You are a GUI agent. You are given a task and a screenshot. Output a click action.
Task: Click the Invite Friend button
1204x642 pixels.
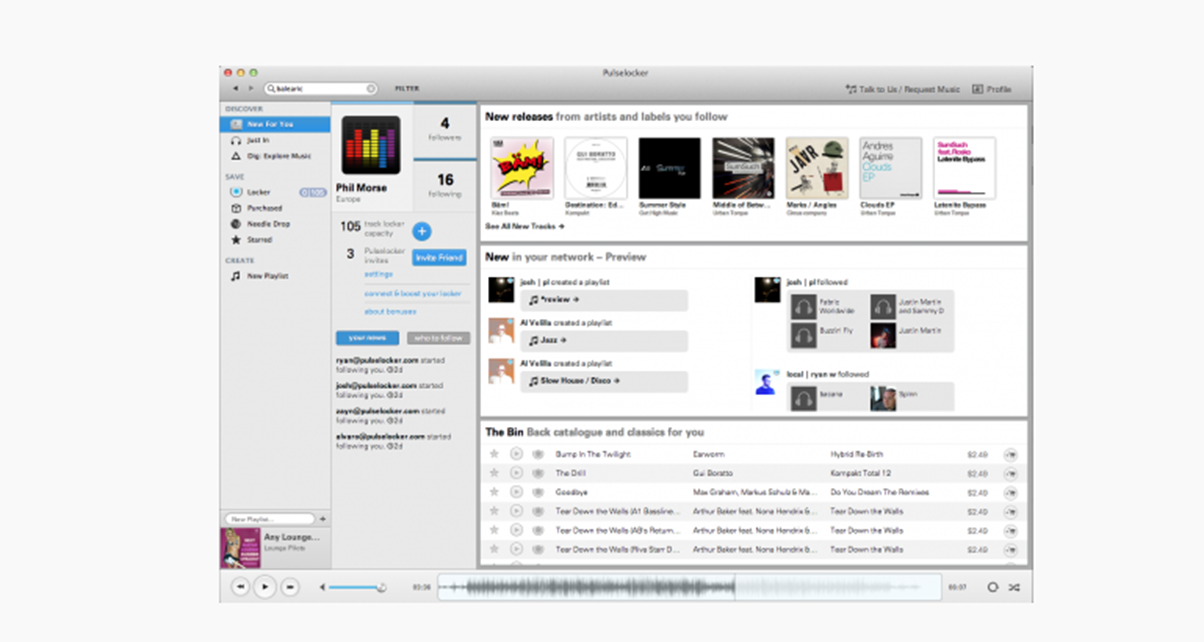[x=439, y=258]
